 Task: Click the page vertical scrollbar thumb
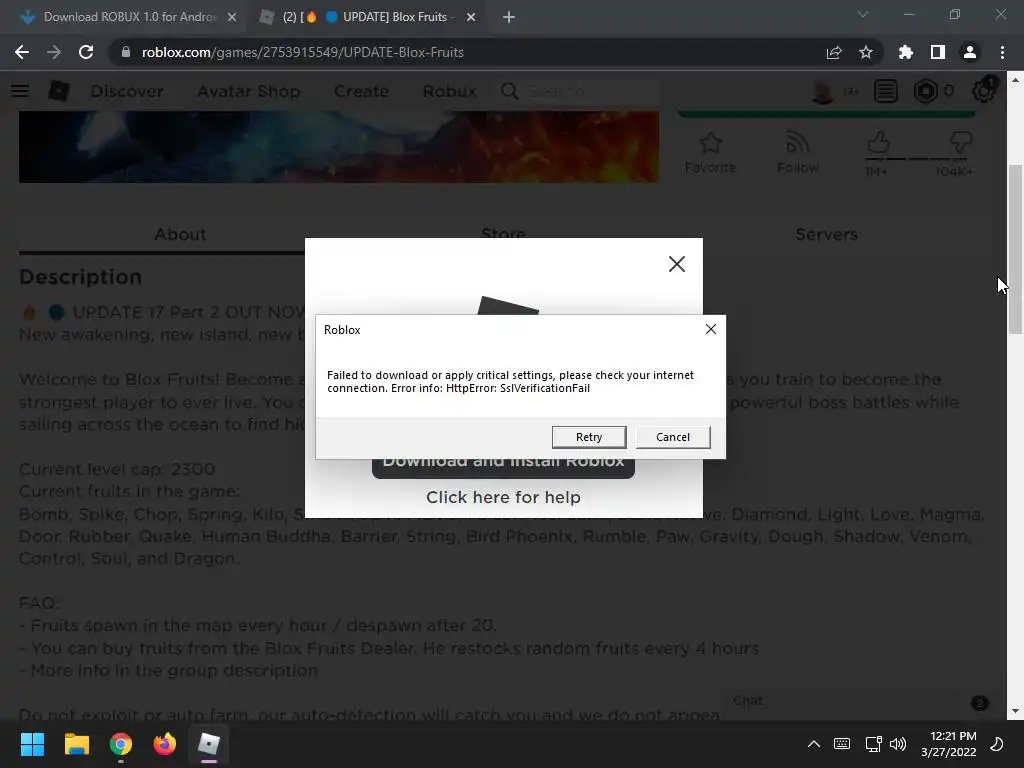pos(1015,248)
